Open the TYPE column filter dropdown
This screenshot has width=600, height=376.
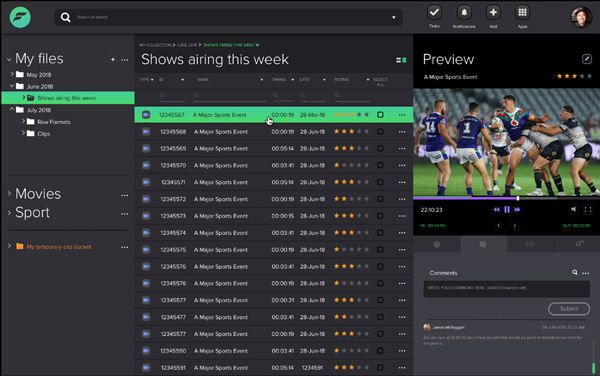pyautogui.click(x=152, y=80)
